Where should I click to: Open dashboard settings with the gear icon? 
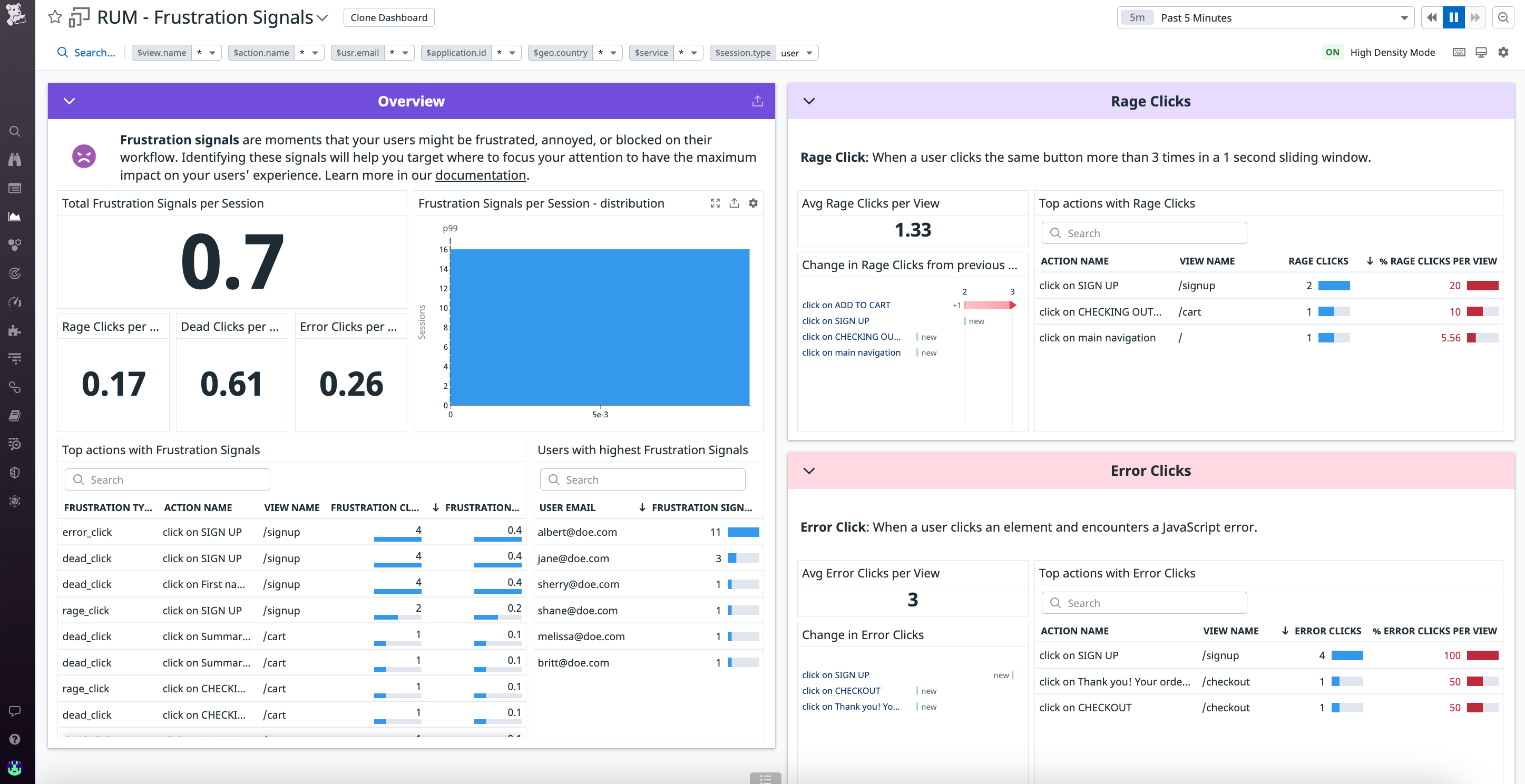[x=1504, y=52]
